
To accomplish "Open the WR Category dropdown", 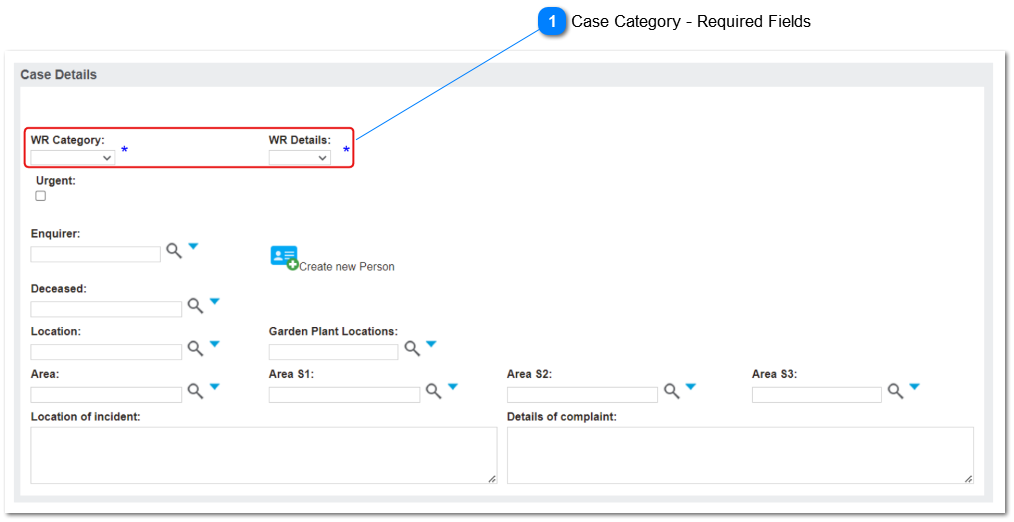I will [x=72, y=157].
